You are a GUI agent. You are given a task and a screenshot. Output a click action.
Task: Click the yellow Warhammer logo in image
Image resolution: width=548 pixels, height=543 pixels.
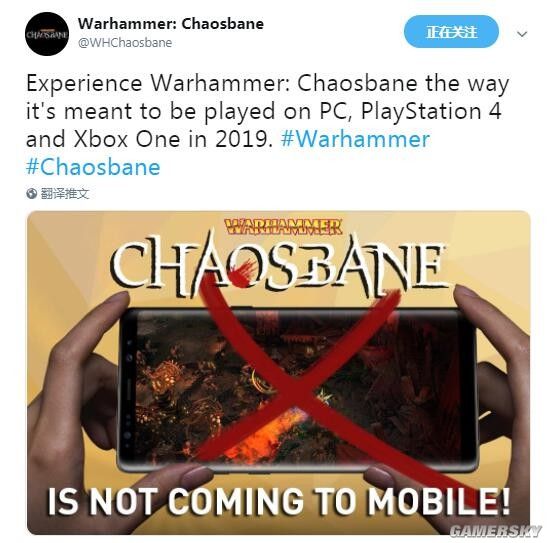click(283, 227)
